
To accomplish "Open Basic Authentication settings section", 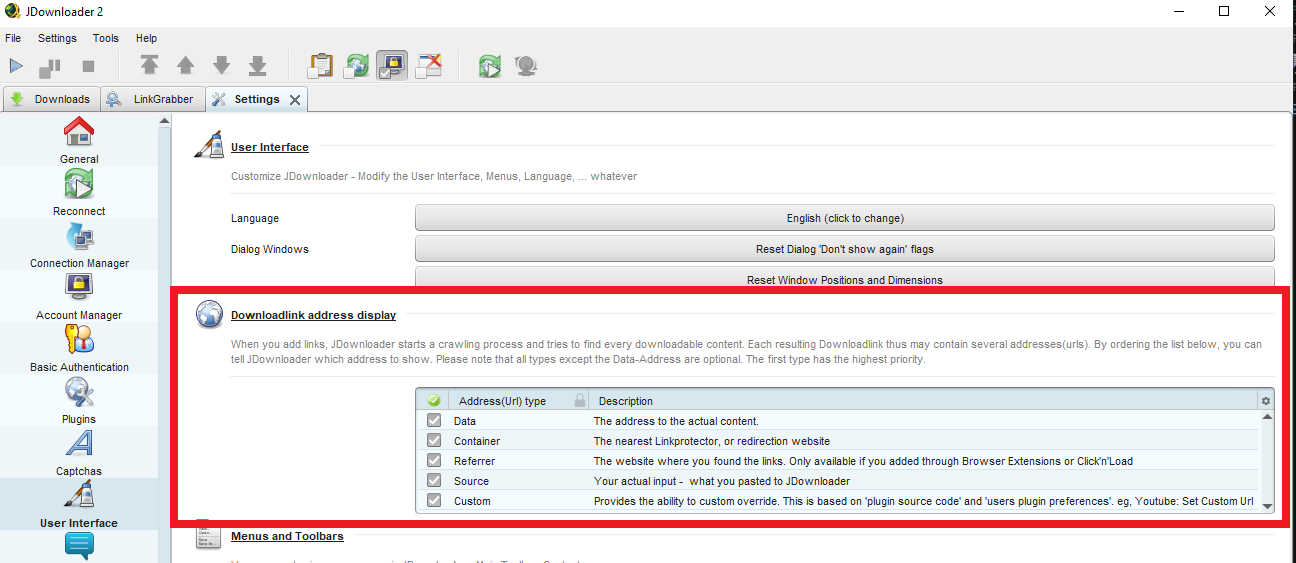I will [79, 349].
